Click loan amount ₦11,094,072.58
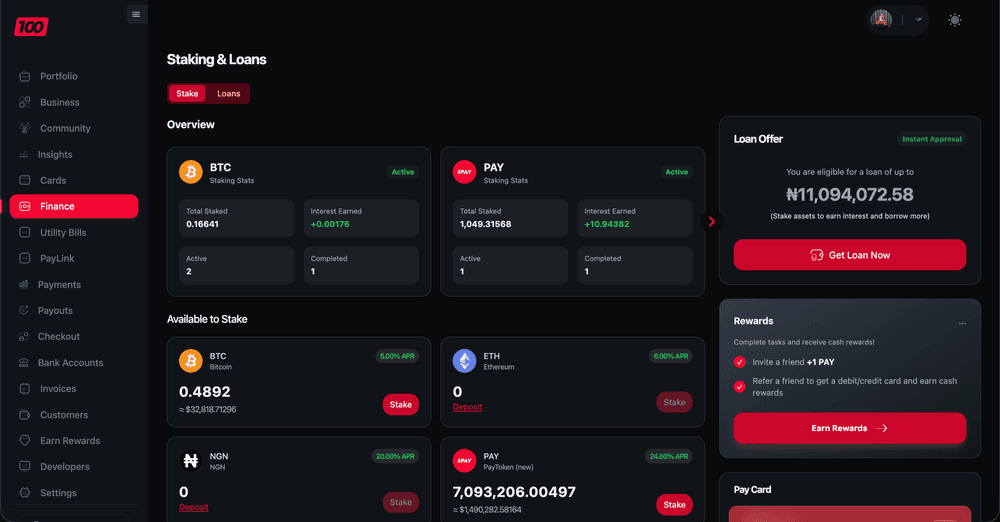Viewport: 1000px width, 522px height. click(x=849, y=195)
